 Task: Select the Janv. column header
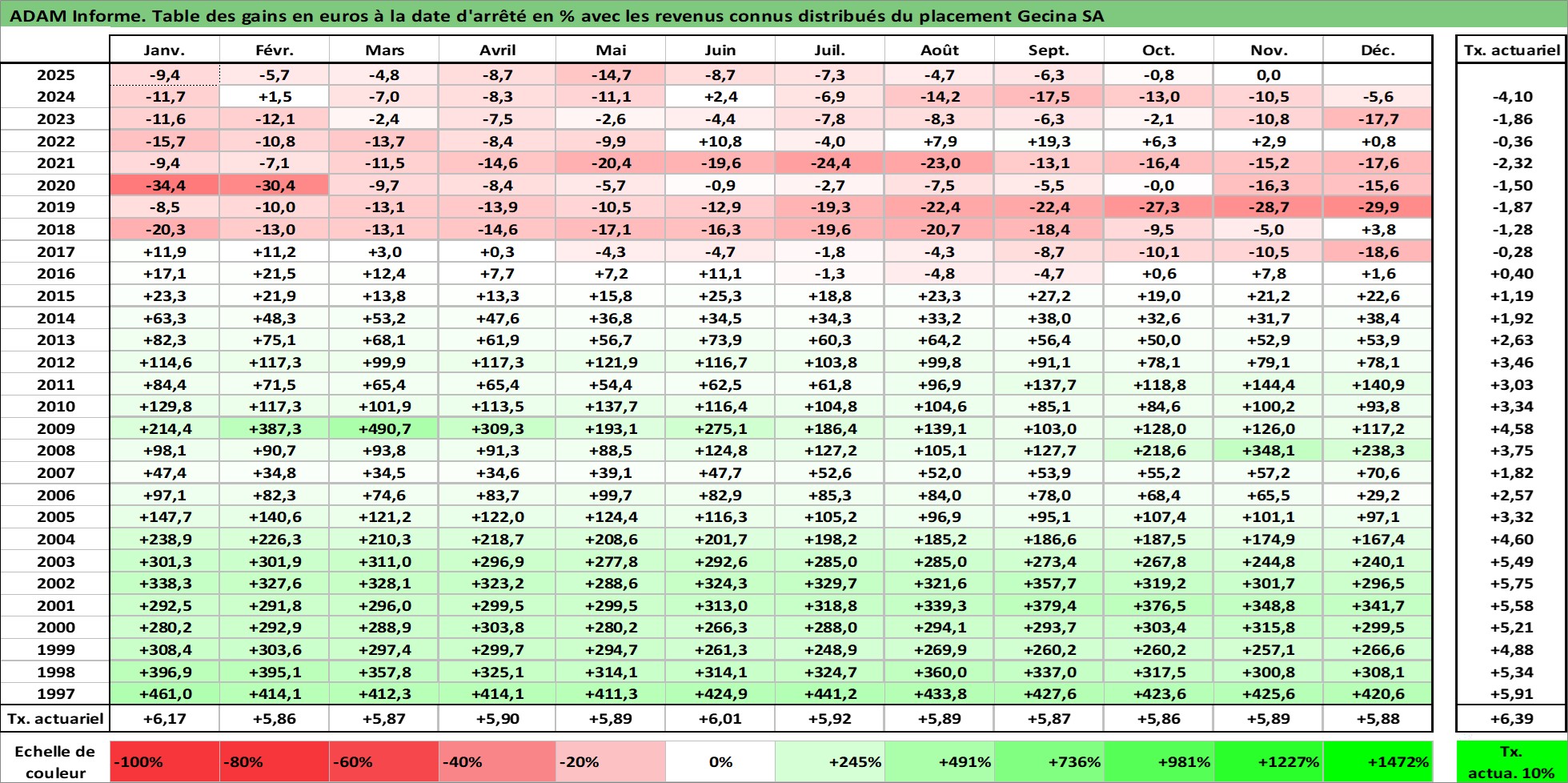coord(164,50)
